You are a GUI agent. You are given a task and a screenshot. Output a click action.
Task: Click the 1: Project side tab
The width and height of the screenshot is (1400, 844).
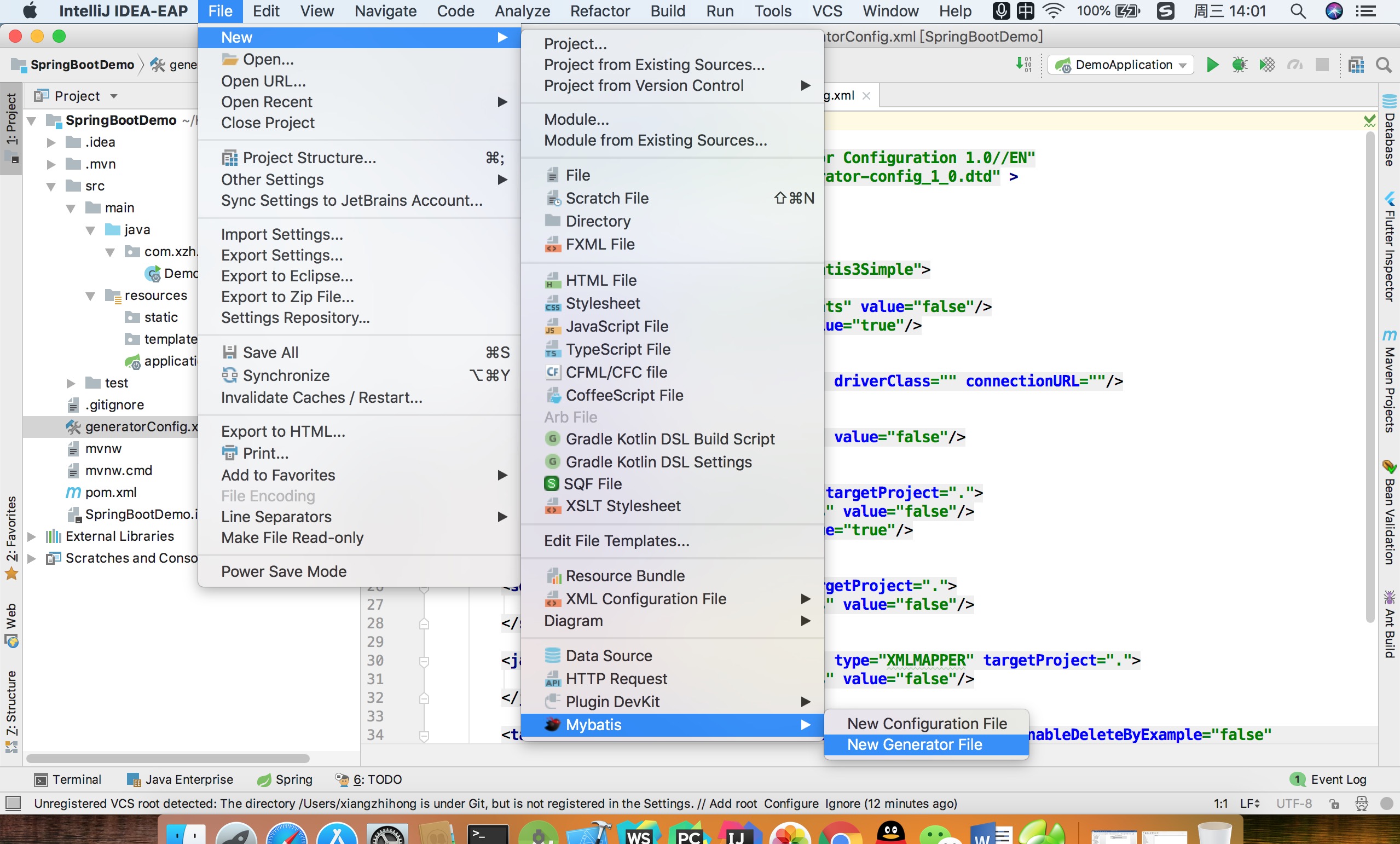click(11, 128)
